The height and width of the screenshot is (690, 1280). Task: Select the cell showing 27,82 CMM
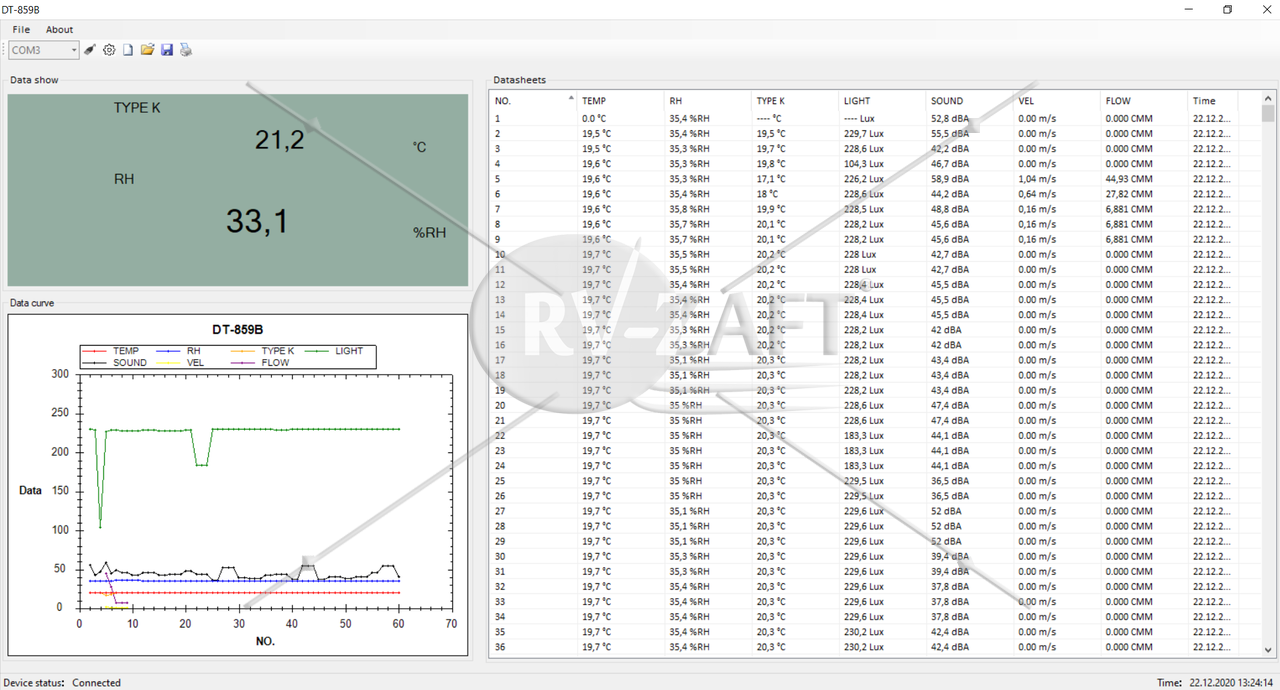(1129, 194)
